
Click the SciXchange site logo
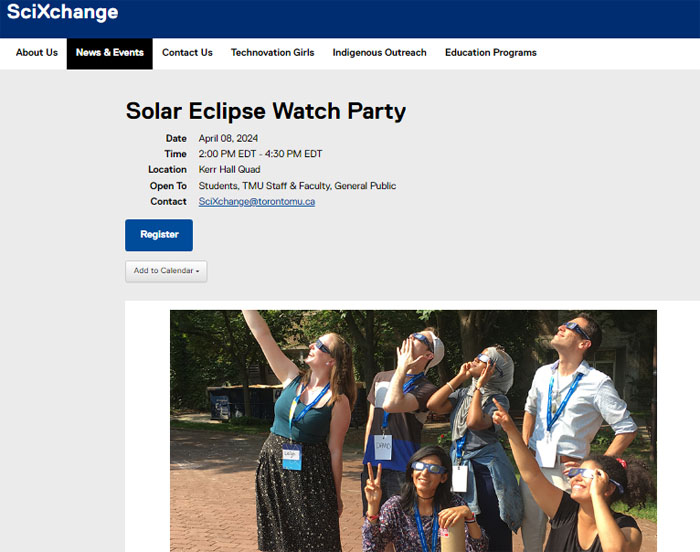point(62,13)
